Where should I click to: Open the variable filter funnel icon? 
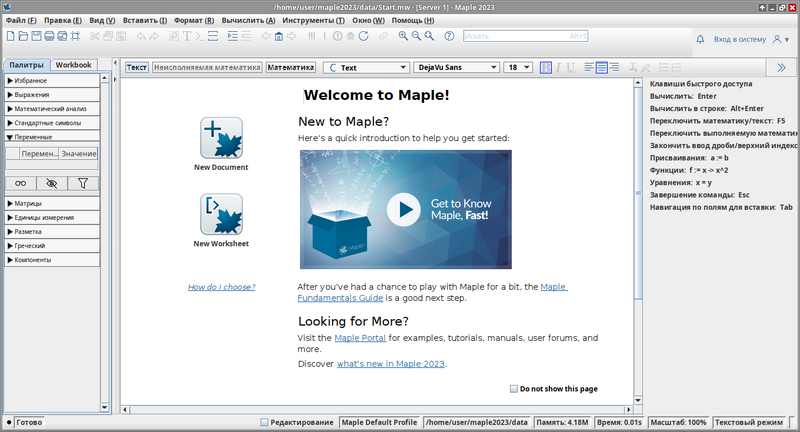tap(83, 183)
